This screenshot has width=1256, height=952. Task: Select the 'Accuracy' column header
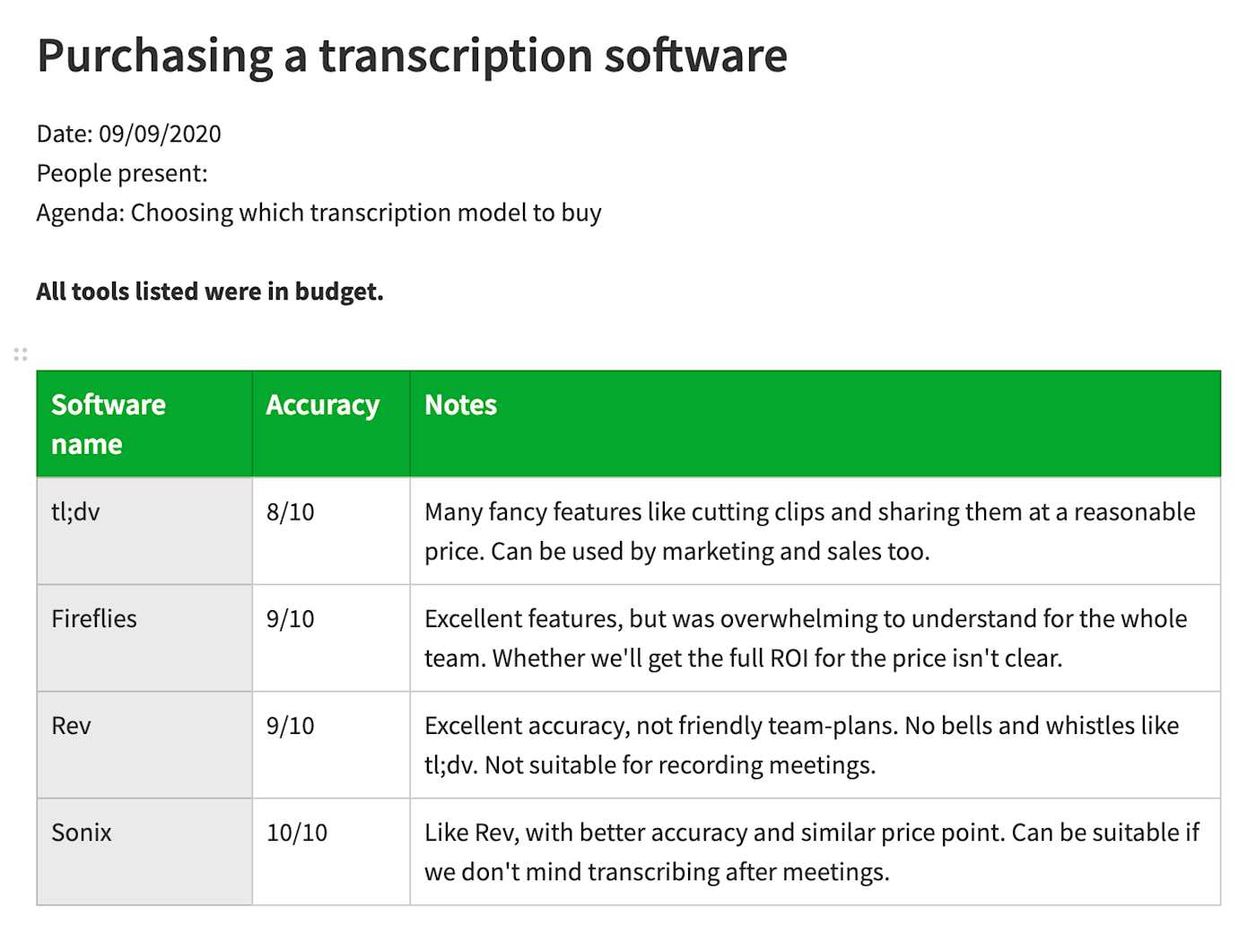(x=331, y=424)
